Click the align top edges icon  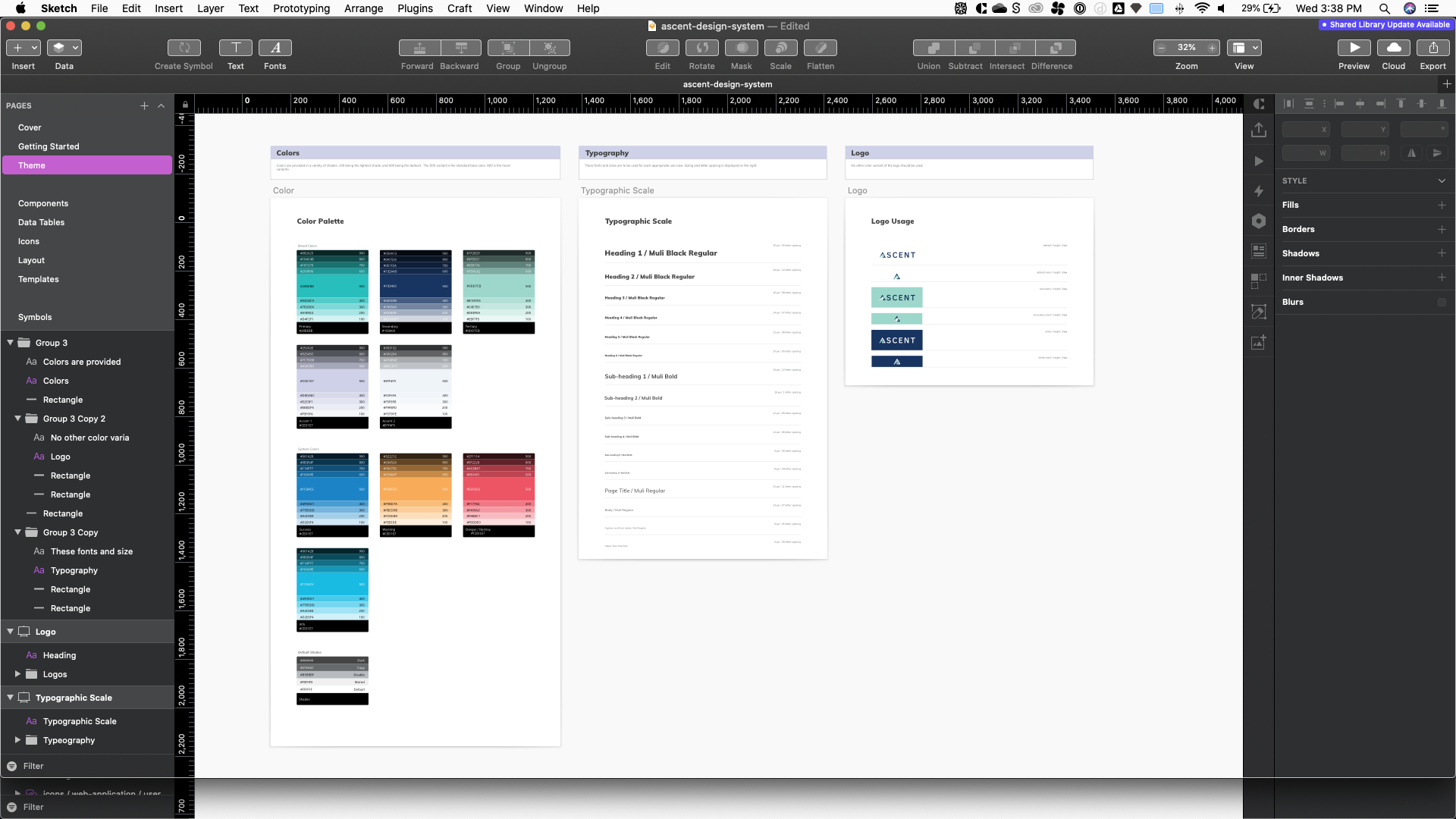[1401, 104]
